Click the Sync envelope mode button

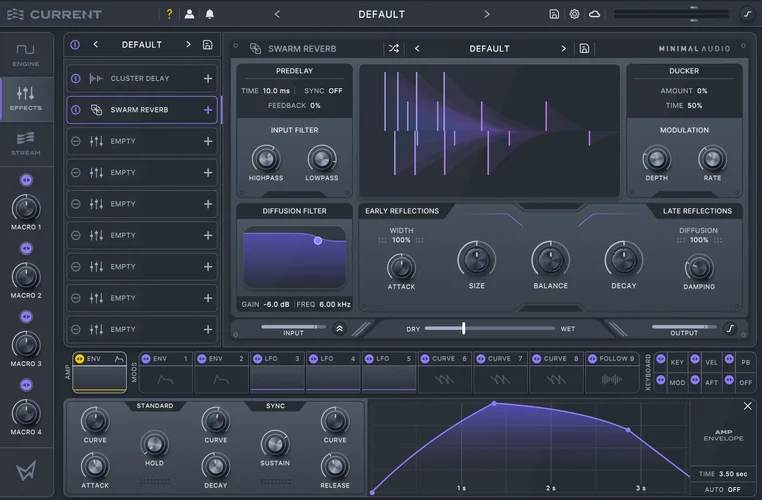(x=275, y=406)
